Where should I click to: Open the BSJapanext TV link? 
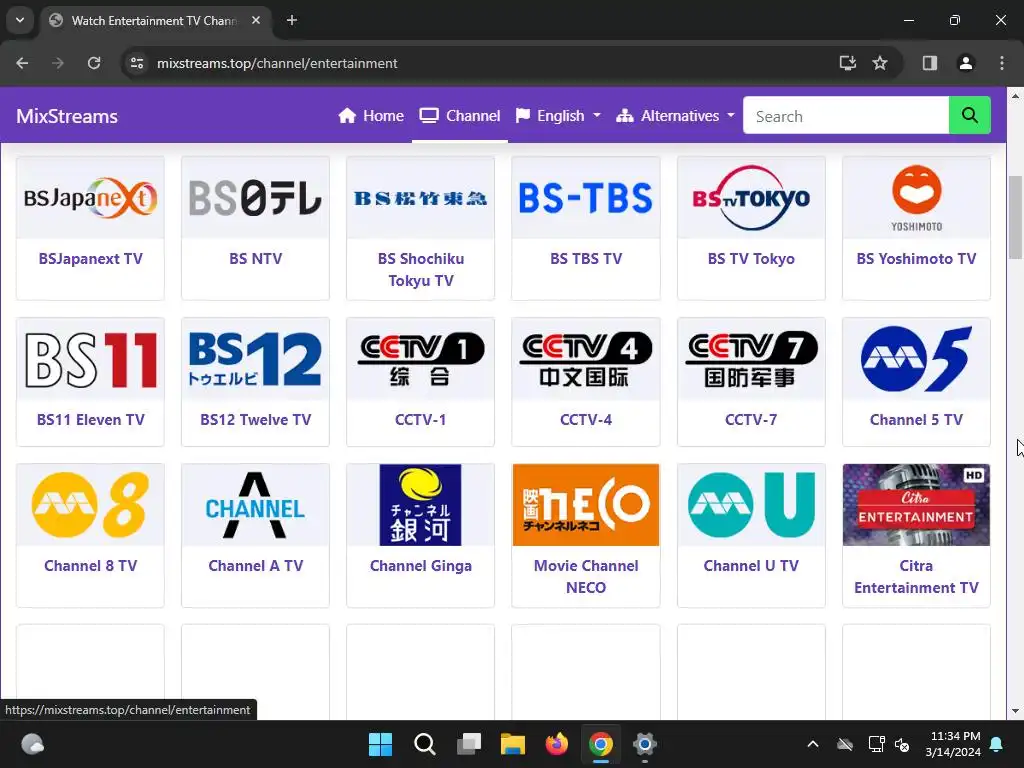pyautogui.click(x=90, y=259)
